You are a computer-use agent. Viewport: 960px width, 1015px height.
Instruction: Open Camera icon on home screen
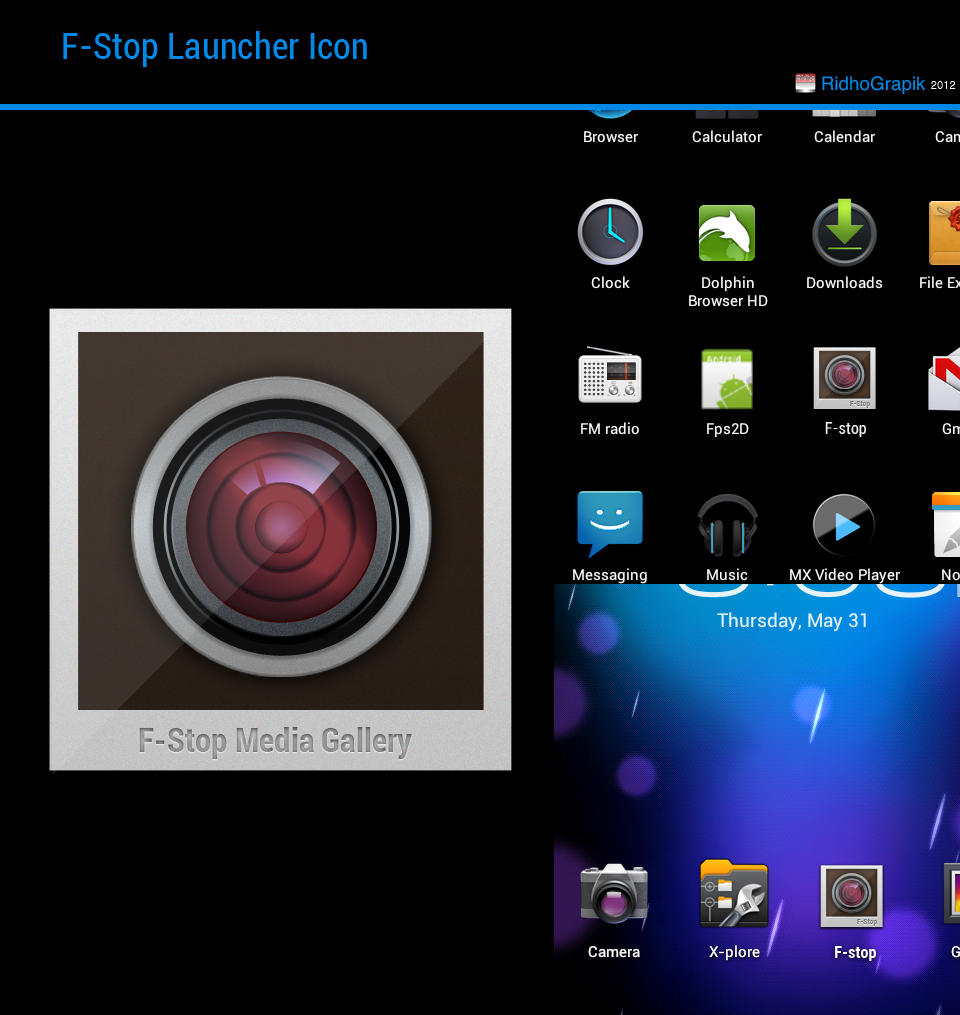614,893
